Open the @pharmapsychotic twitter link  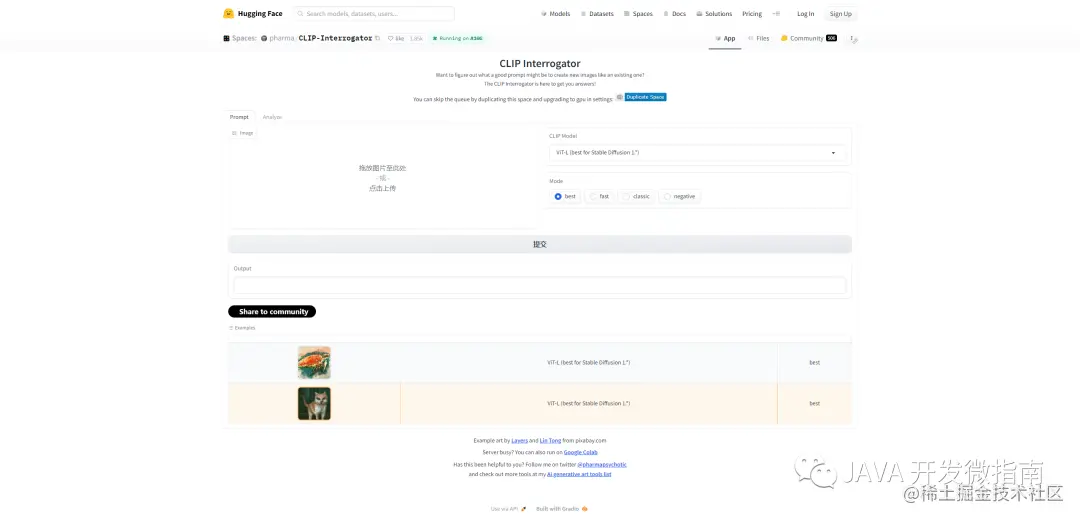point(602,465)
